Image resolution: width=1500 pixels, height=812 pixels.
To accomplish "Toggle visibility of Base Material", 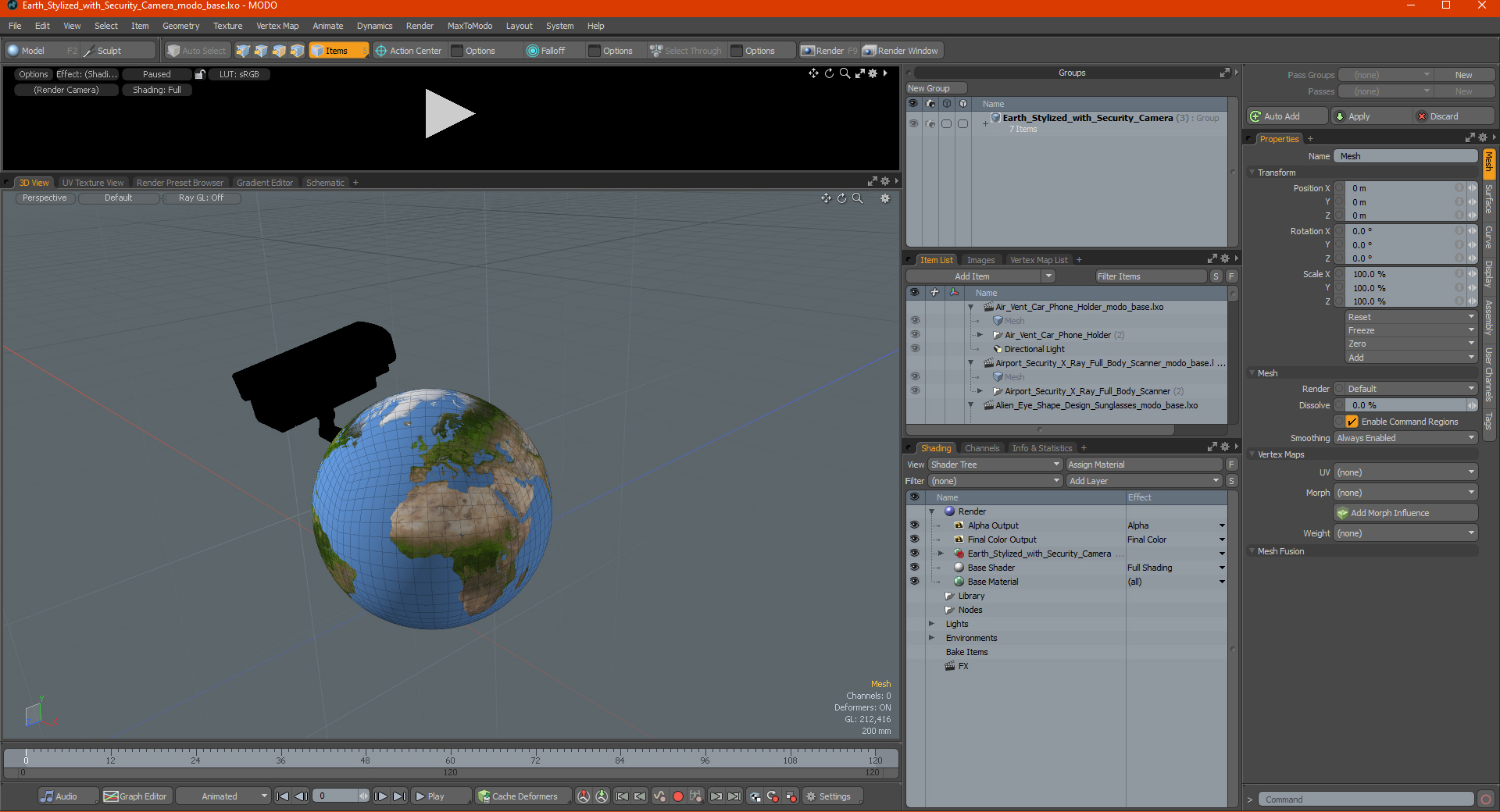I will point(914,582).
